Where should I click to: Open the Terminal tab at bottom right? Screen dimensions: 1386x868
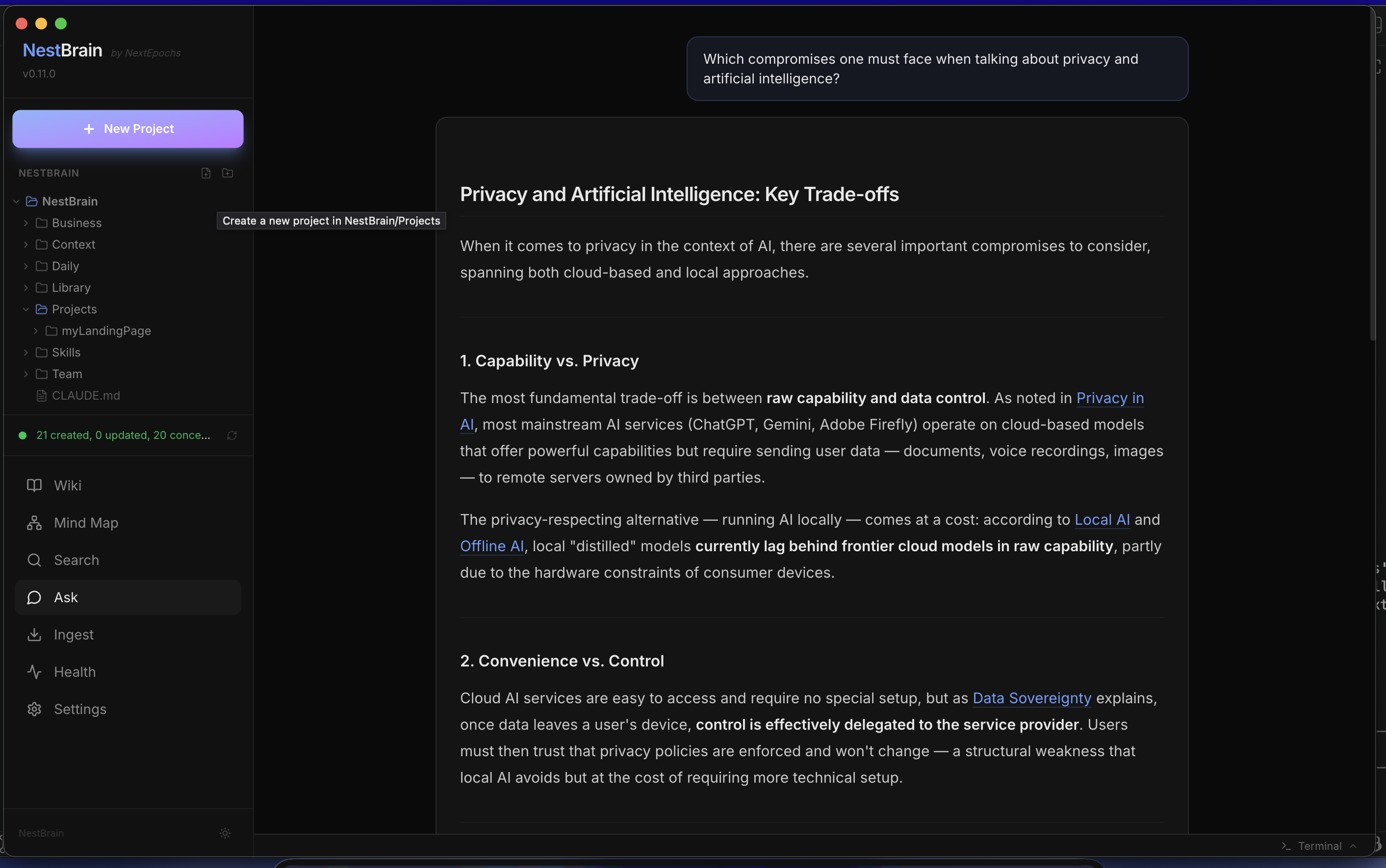point(1319,845)
